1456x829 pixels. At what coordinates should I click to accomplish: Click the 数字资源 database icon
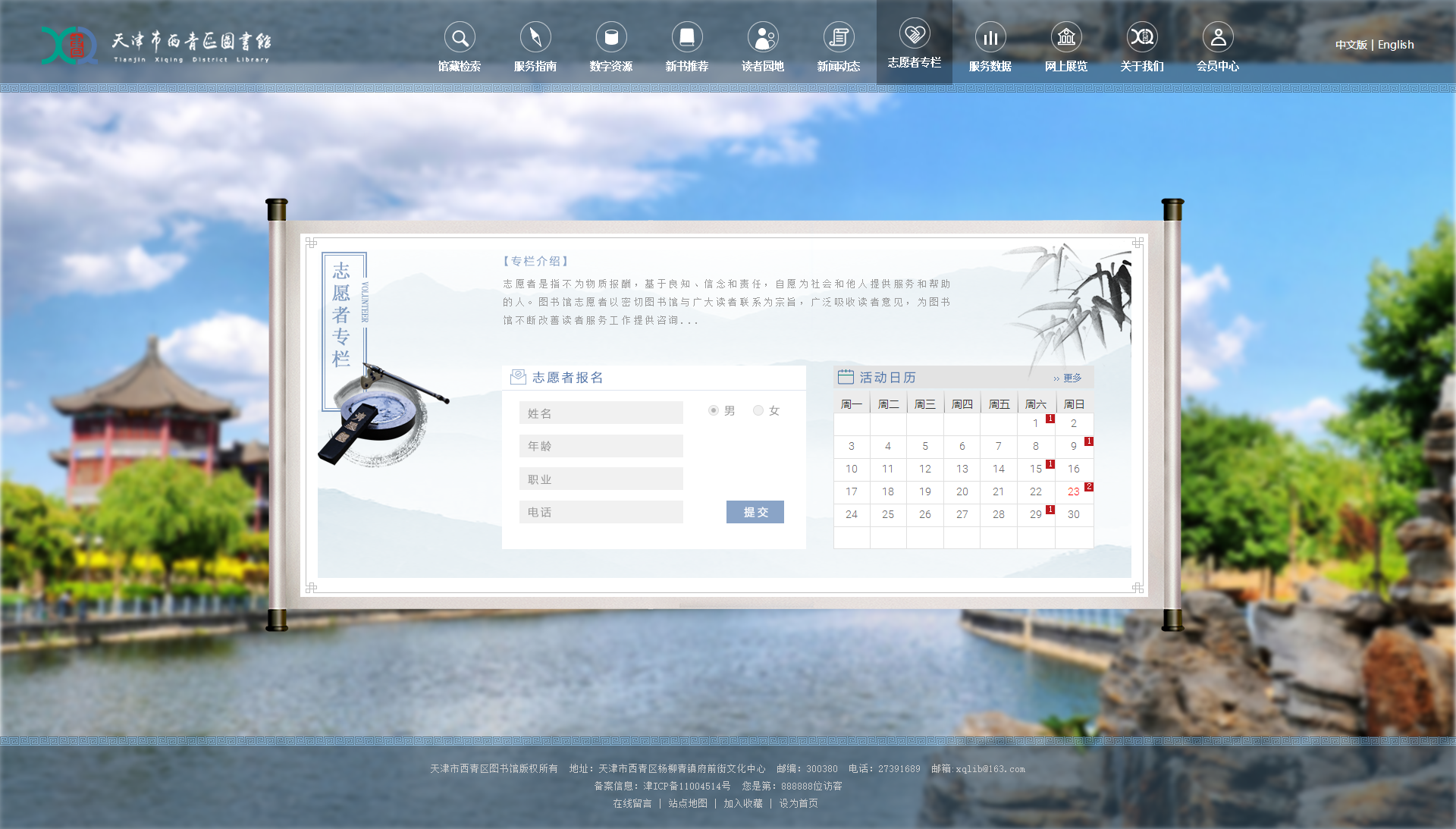[x=611, y=37]
